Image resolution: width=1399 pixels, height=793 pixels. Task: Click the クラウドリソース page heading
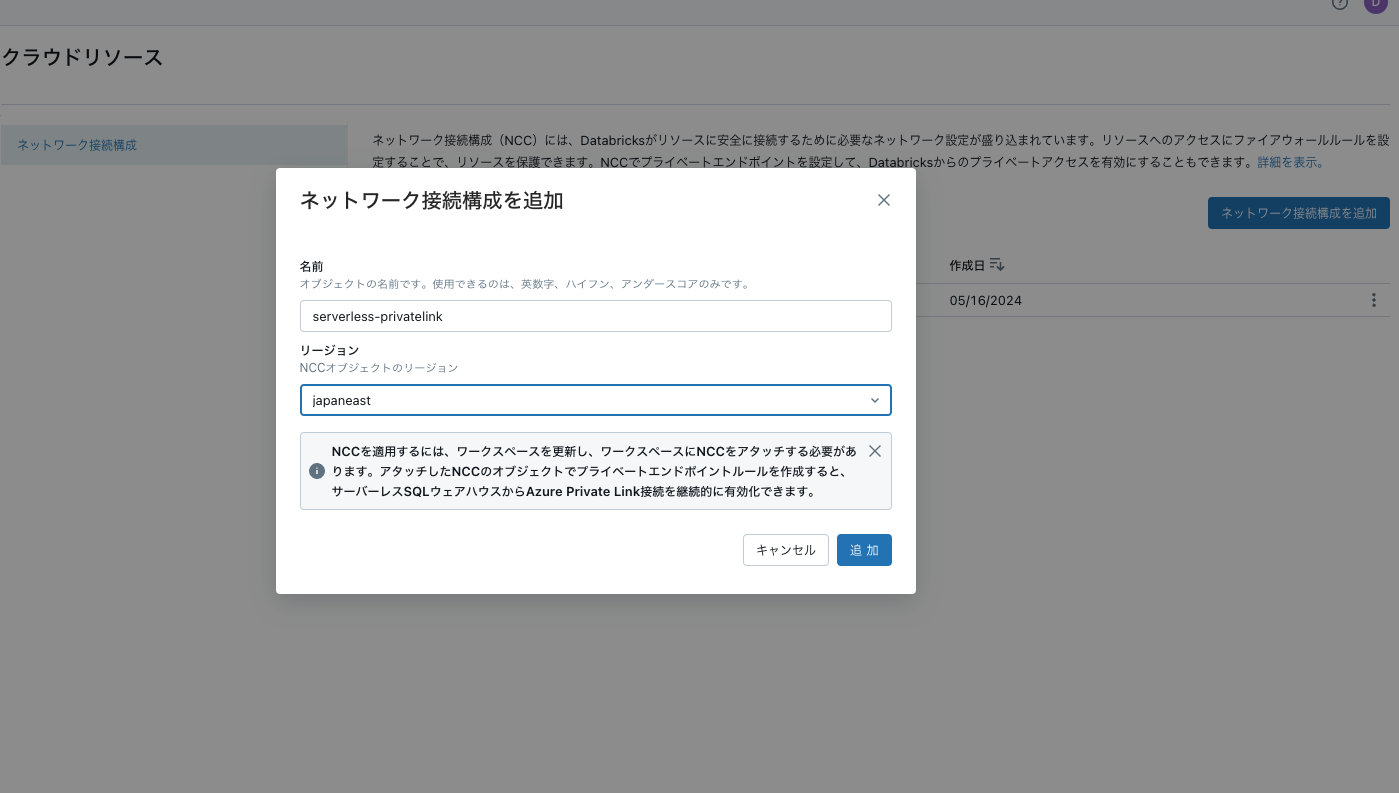[82, 57]
